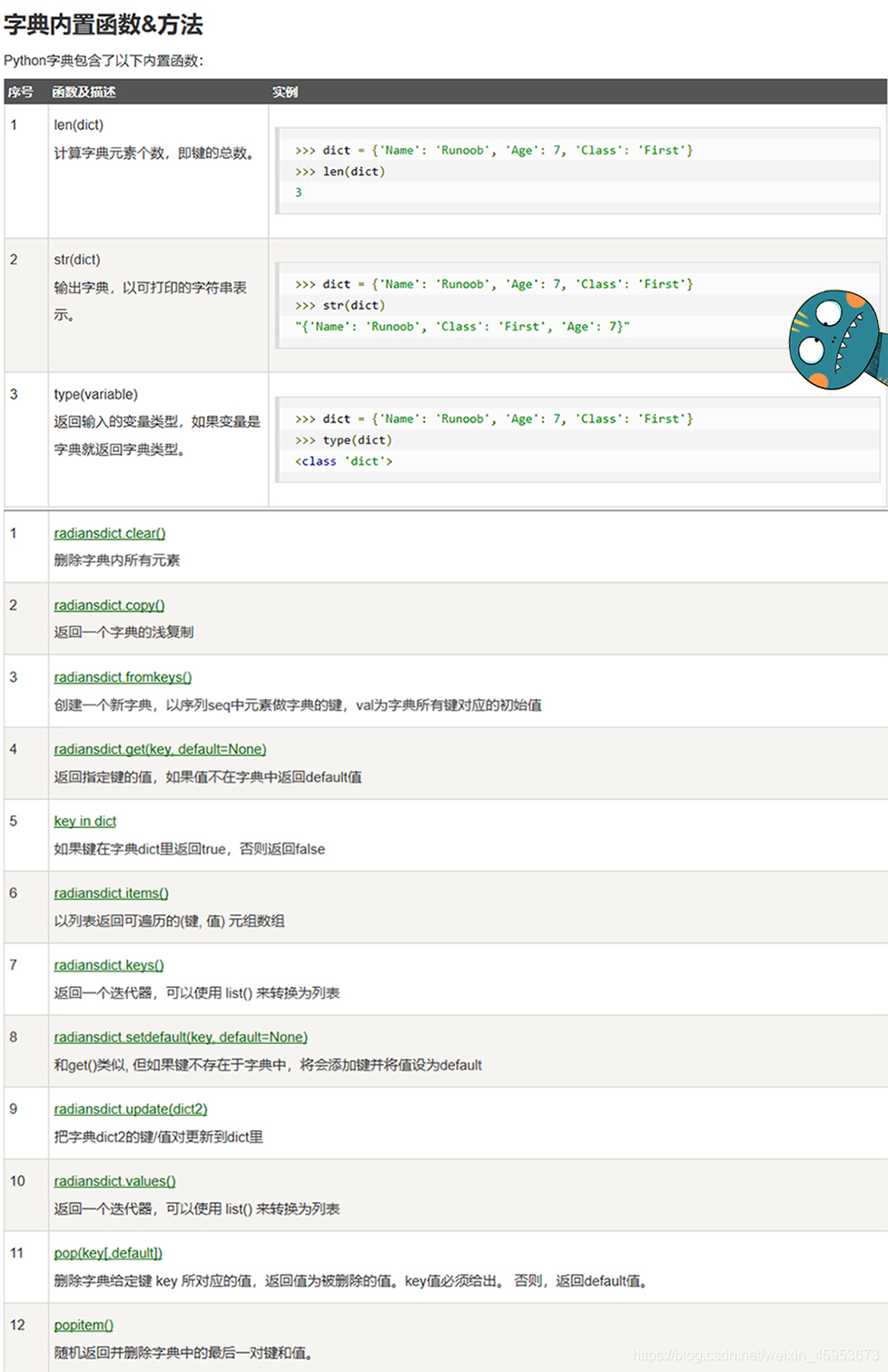Open the radiansdict.update(dict2) link
This screenshot has height=1372, width=888.
[x=131, y=1109]
